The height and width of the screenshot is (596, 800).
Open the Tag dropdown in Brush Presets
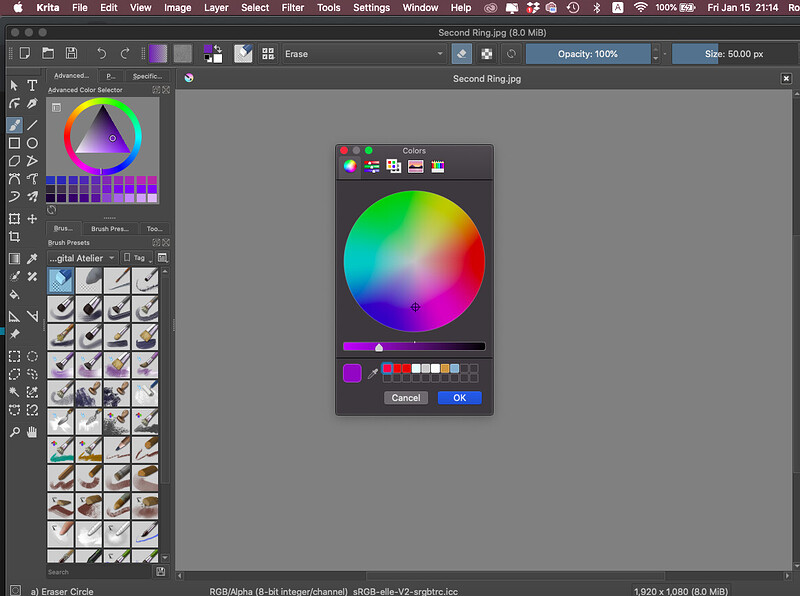click(x=138, y=258)
